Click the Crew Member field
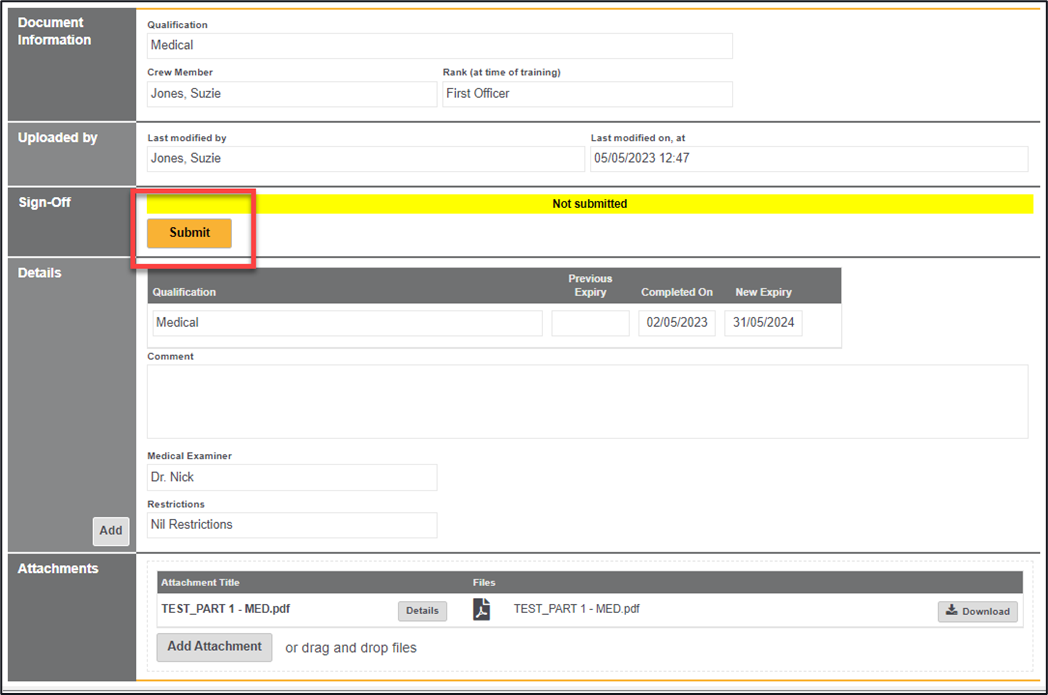This screenshot has width=1048, height=695. click(x=292, y=94)
